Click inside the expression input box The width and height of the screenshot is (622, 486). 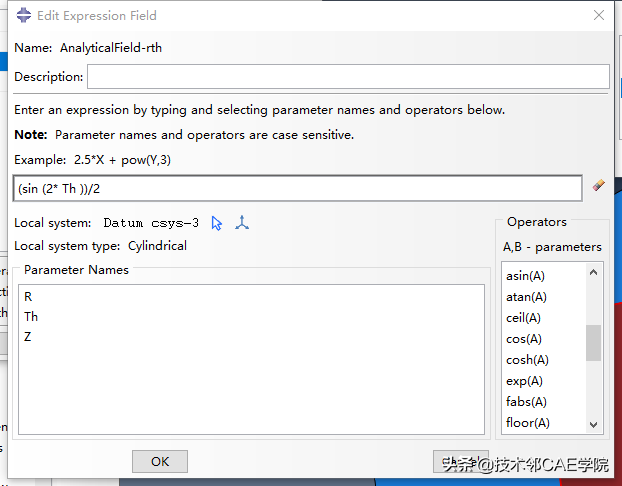[x=298, y=188]
